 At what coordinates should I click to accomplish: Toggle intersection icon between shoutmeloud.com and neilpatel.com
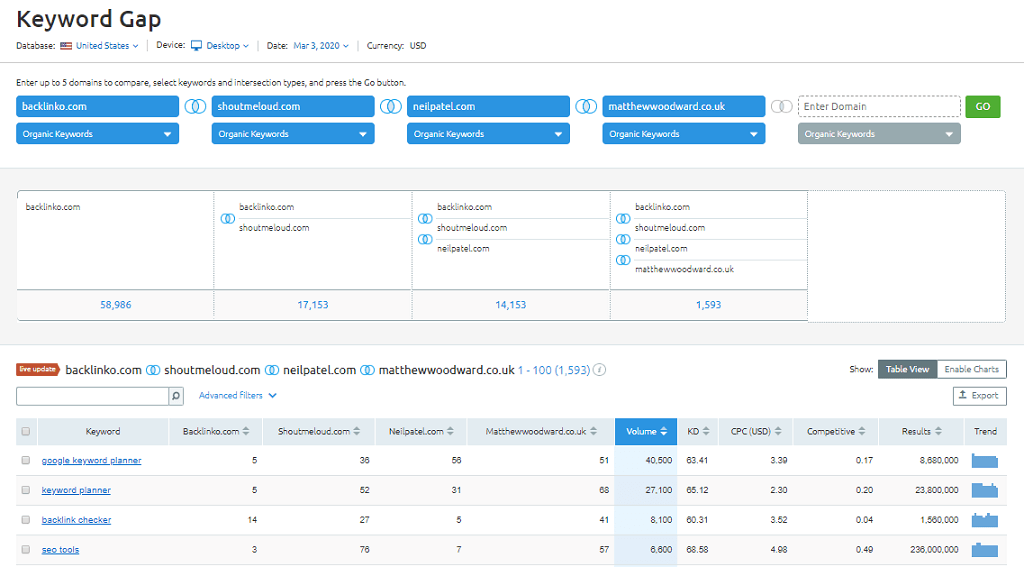coord(391,106)
